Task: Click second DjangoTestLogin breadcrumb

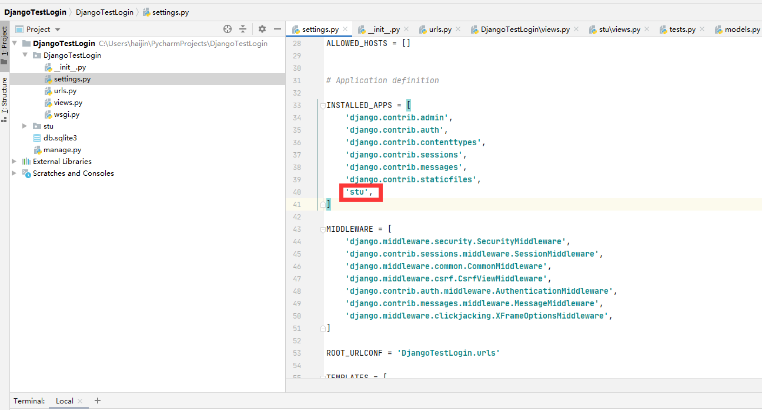Action: (x=104, y=12)
